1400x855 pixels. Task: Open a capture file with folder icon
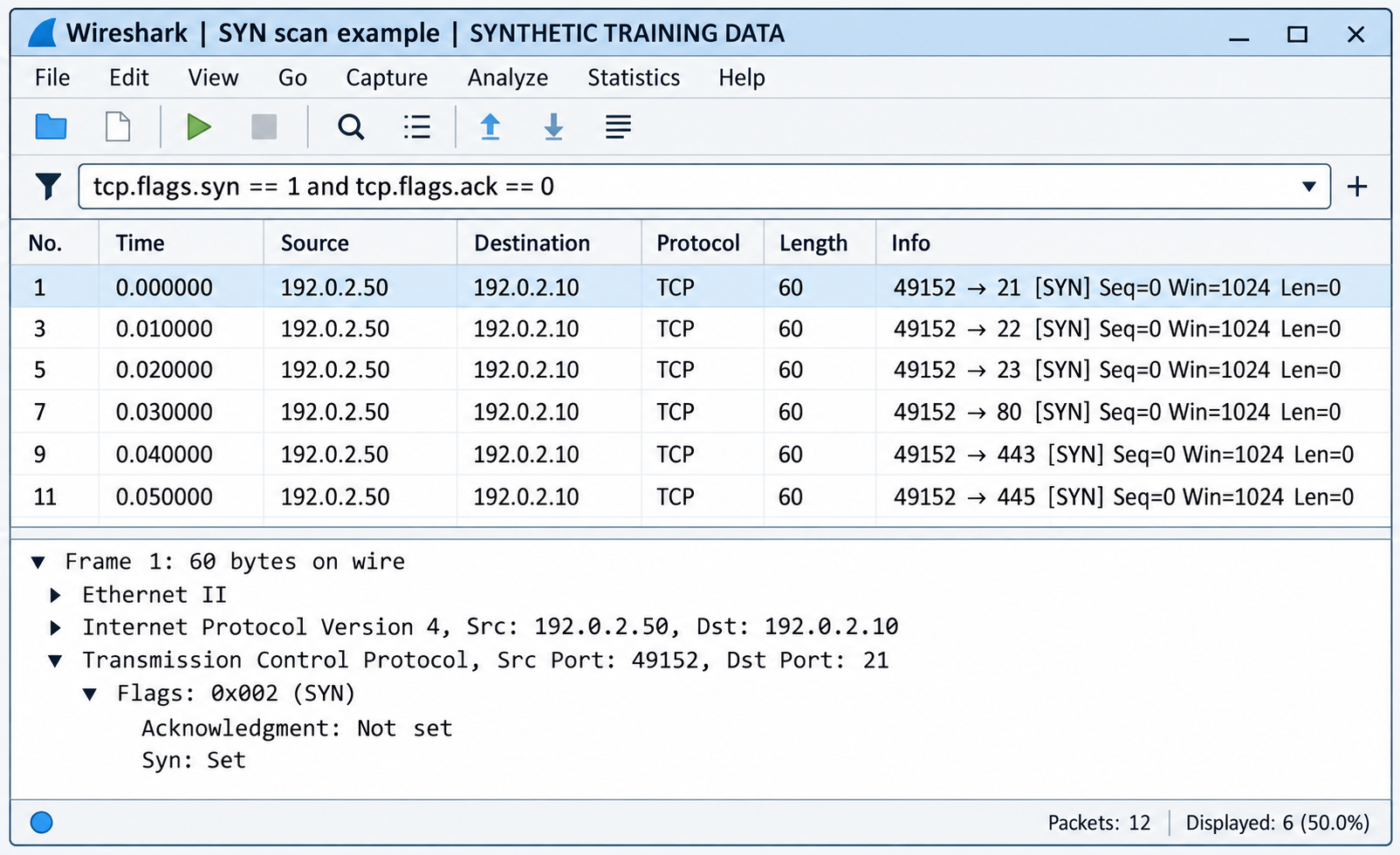coord(51,127)
